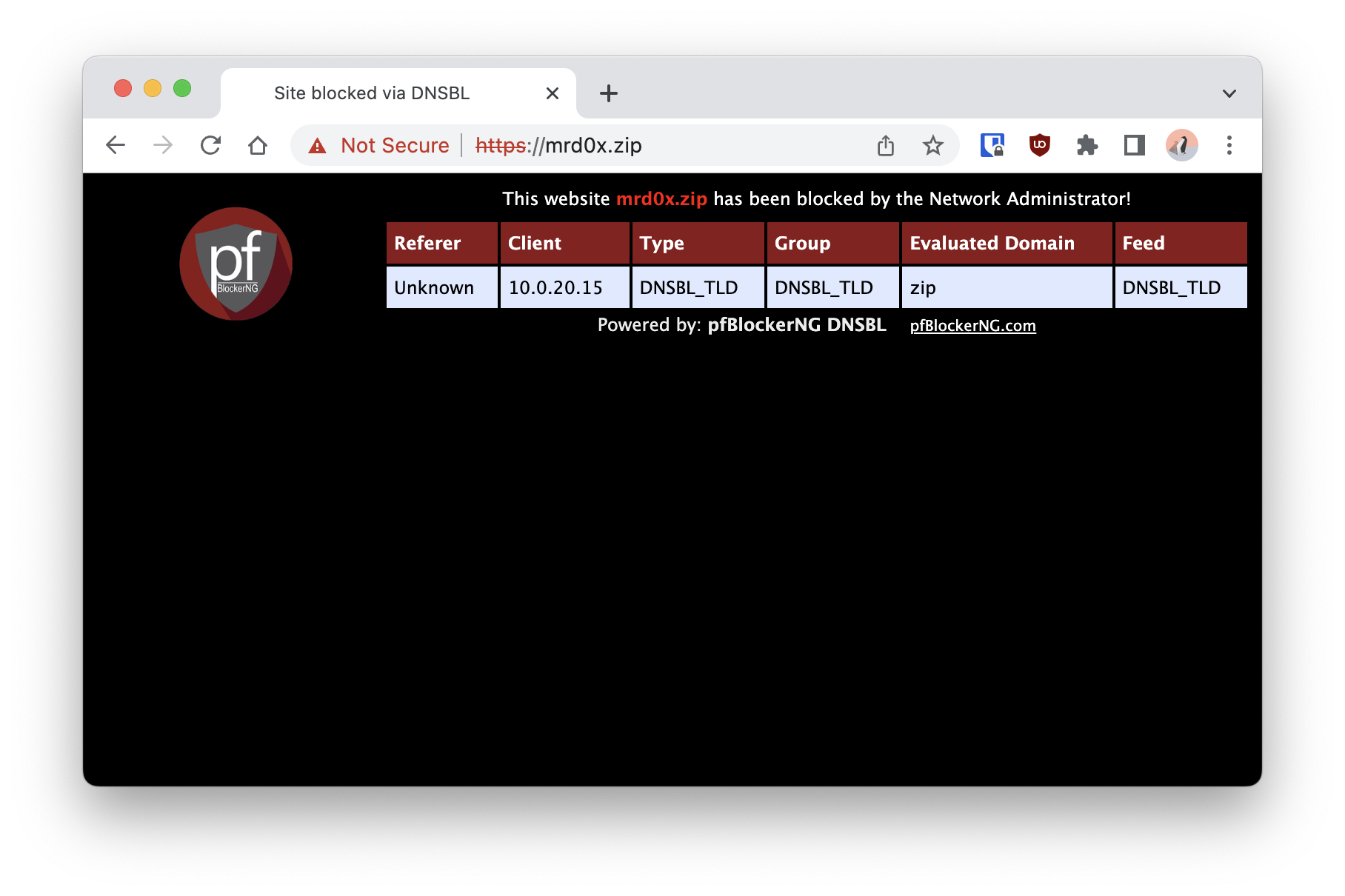Image resolution: width=1345 pixels, height=896 pixels.
Task: Click the forward navigation arrow
Action: [163, 145]
